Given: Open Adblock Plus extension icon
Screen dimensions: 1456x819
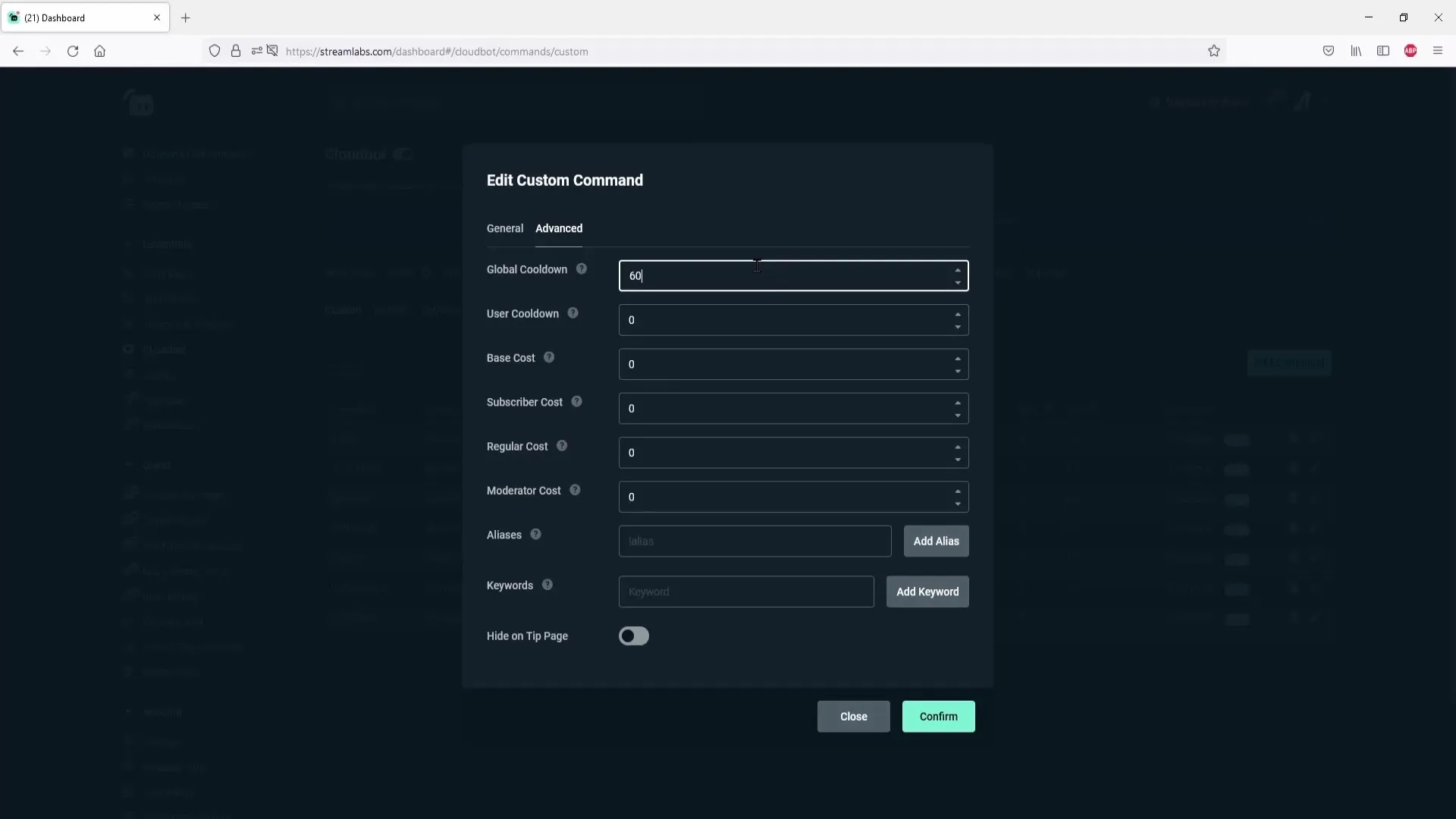Looking at the screenshot, I should [1410, 51].
